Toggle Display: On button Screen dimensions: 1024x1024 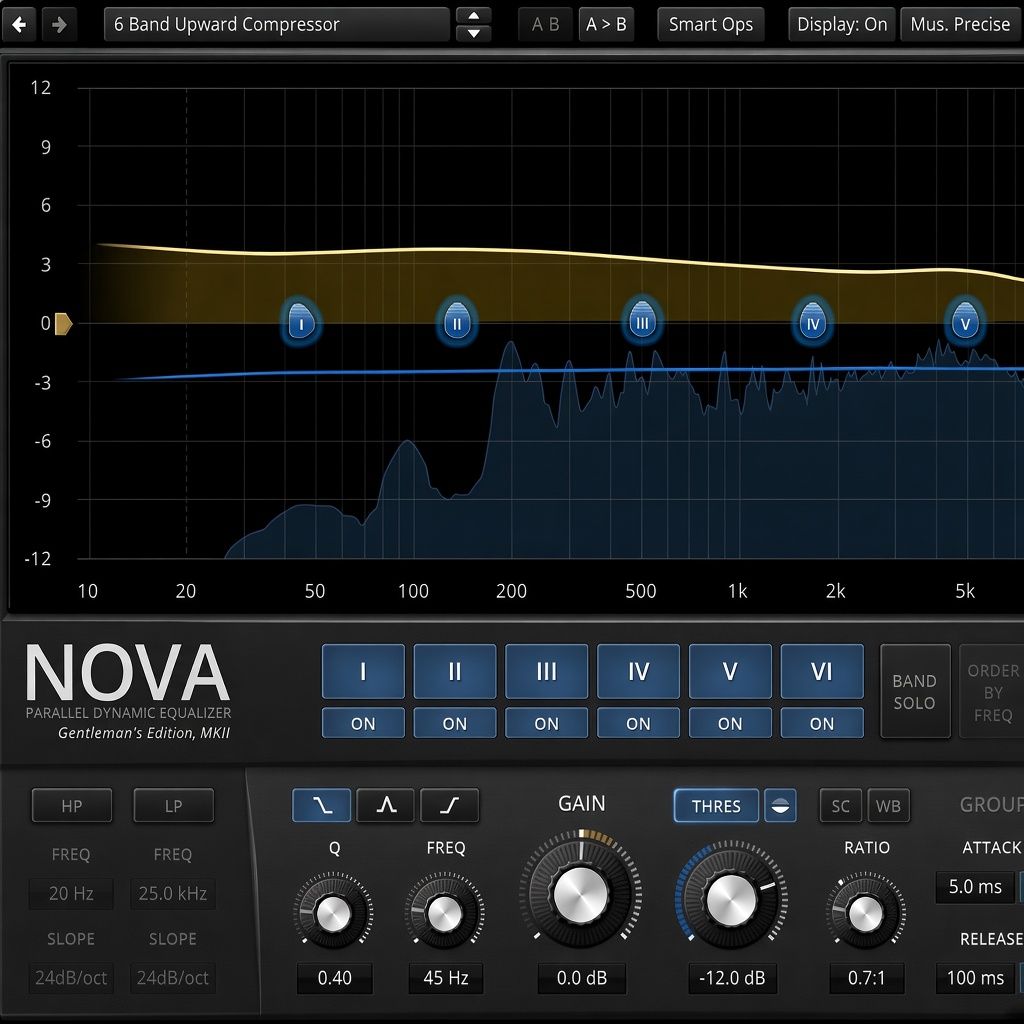(x=842, y=25)
